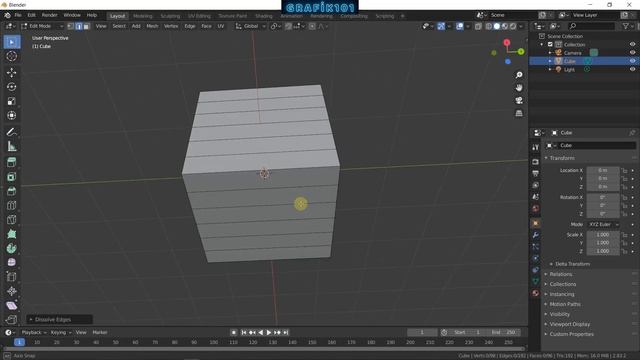Open the File menu

18,16
